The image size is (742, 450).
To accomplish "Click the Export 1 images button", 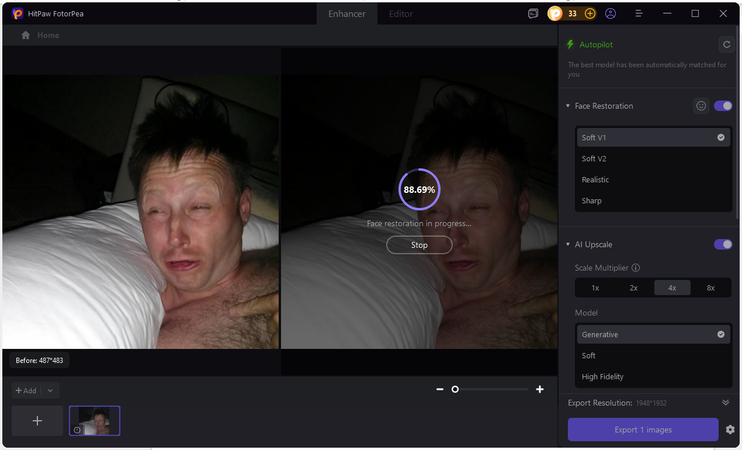I will (x=643, y=430).
